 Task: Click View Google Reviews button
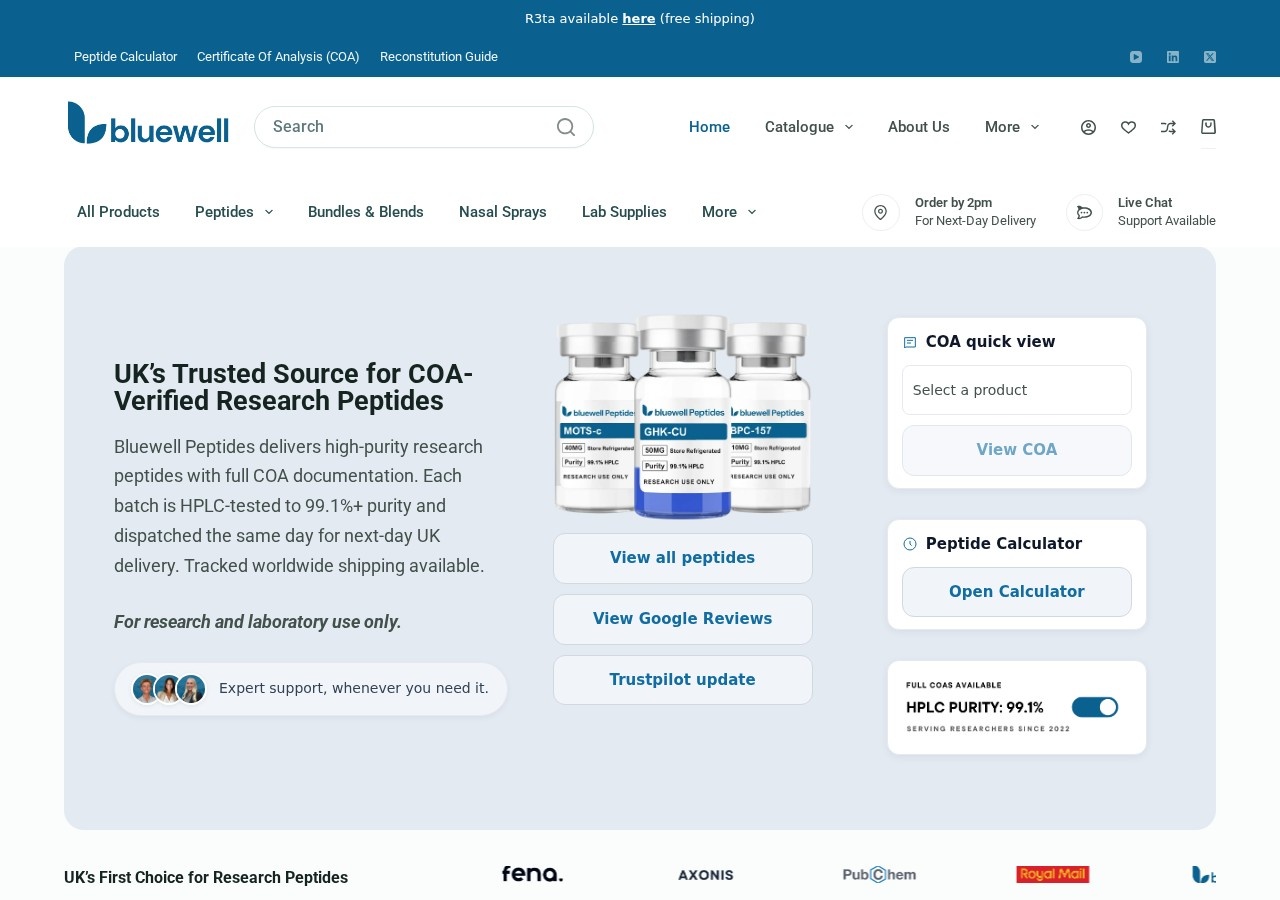pos(683,619)
